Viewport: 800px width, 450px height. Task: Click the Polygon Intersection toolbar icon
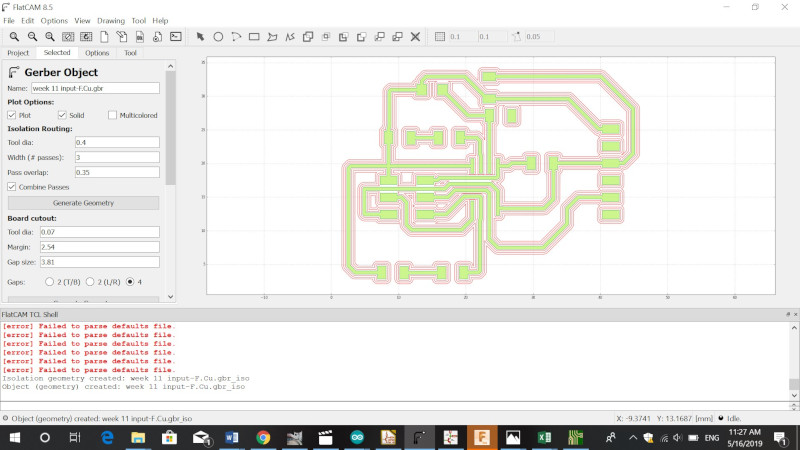326,37
